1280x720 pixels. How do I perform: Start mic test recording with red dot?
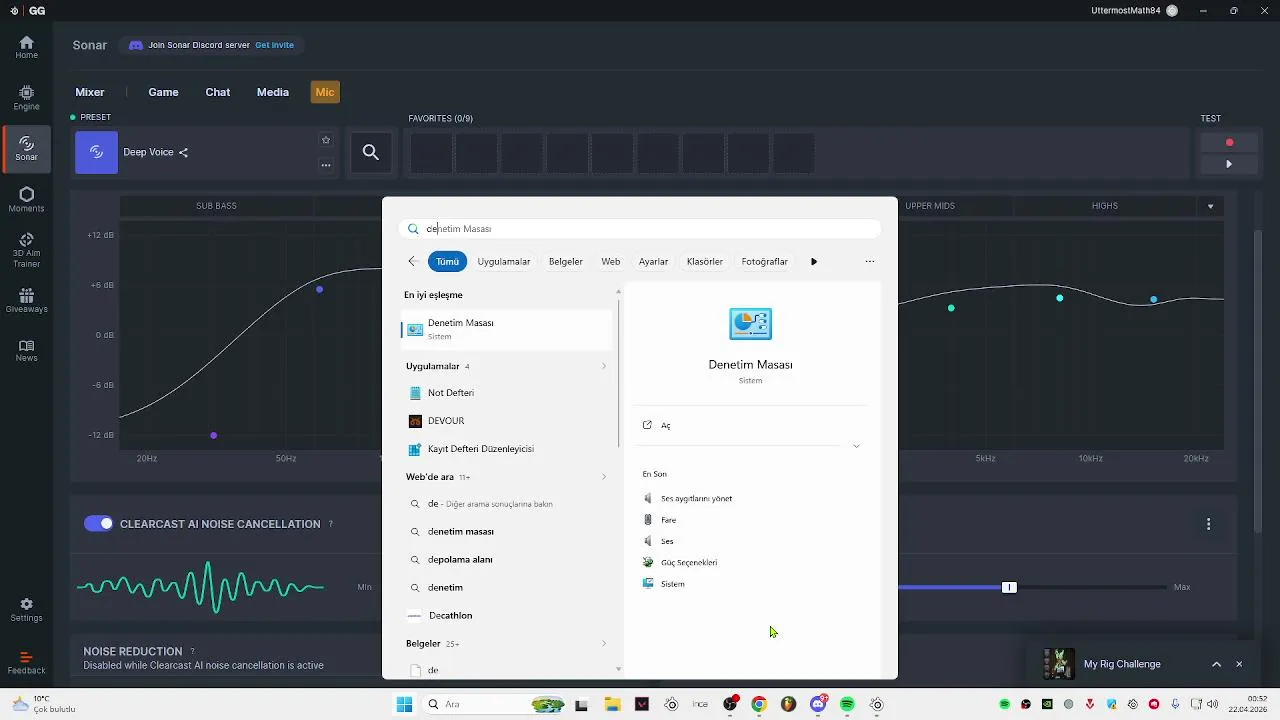coord(1229,142)
